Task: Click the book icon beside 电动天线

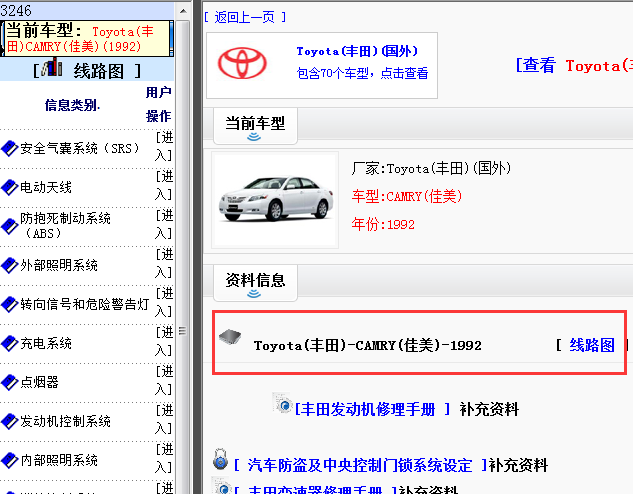Action: [x=9, y=187]
